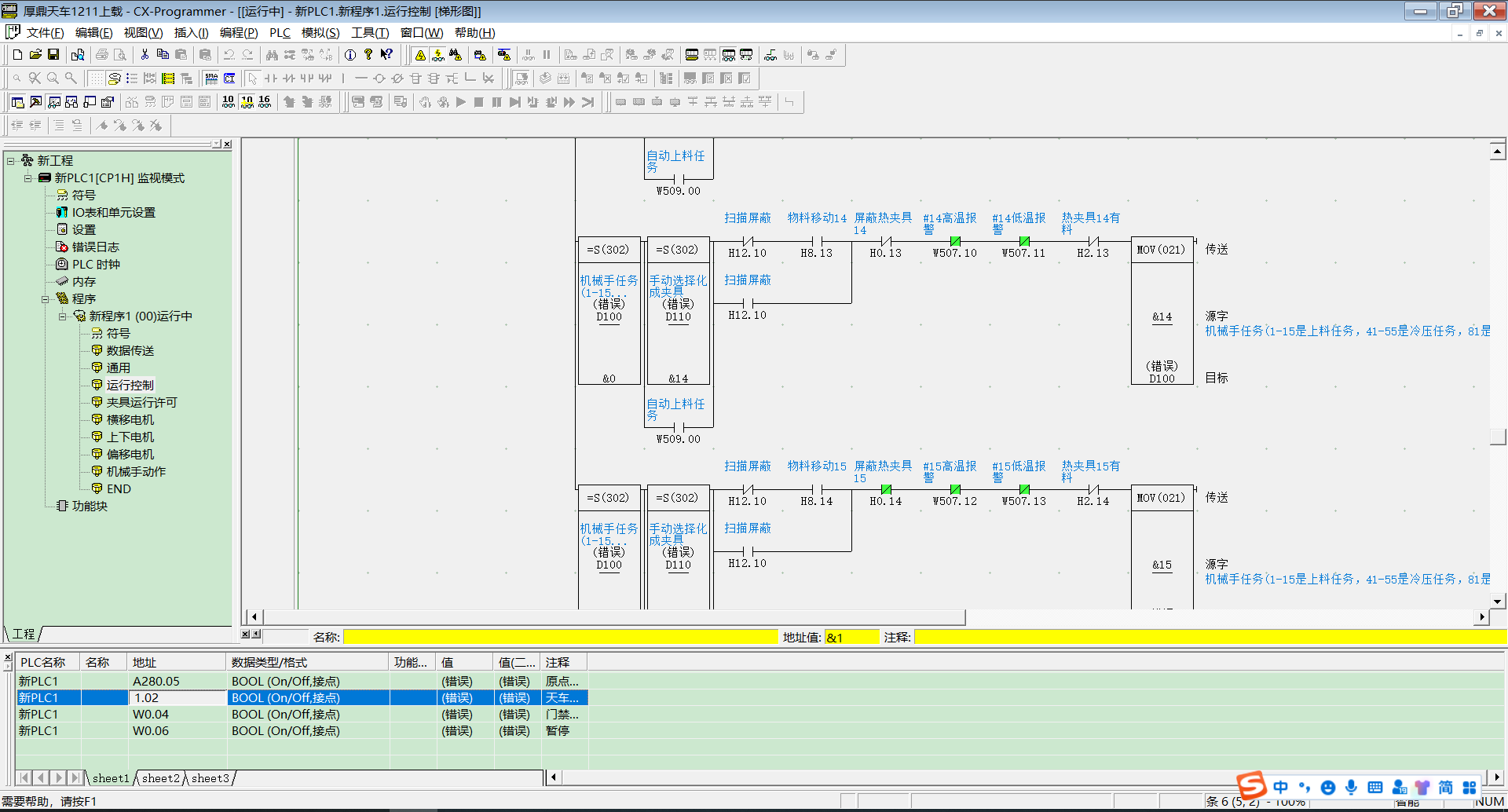The height and width of the screenshot is (812, 1508).
Task: Click the Monitor in Hex '16' icon
Action: click(265, 102)
